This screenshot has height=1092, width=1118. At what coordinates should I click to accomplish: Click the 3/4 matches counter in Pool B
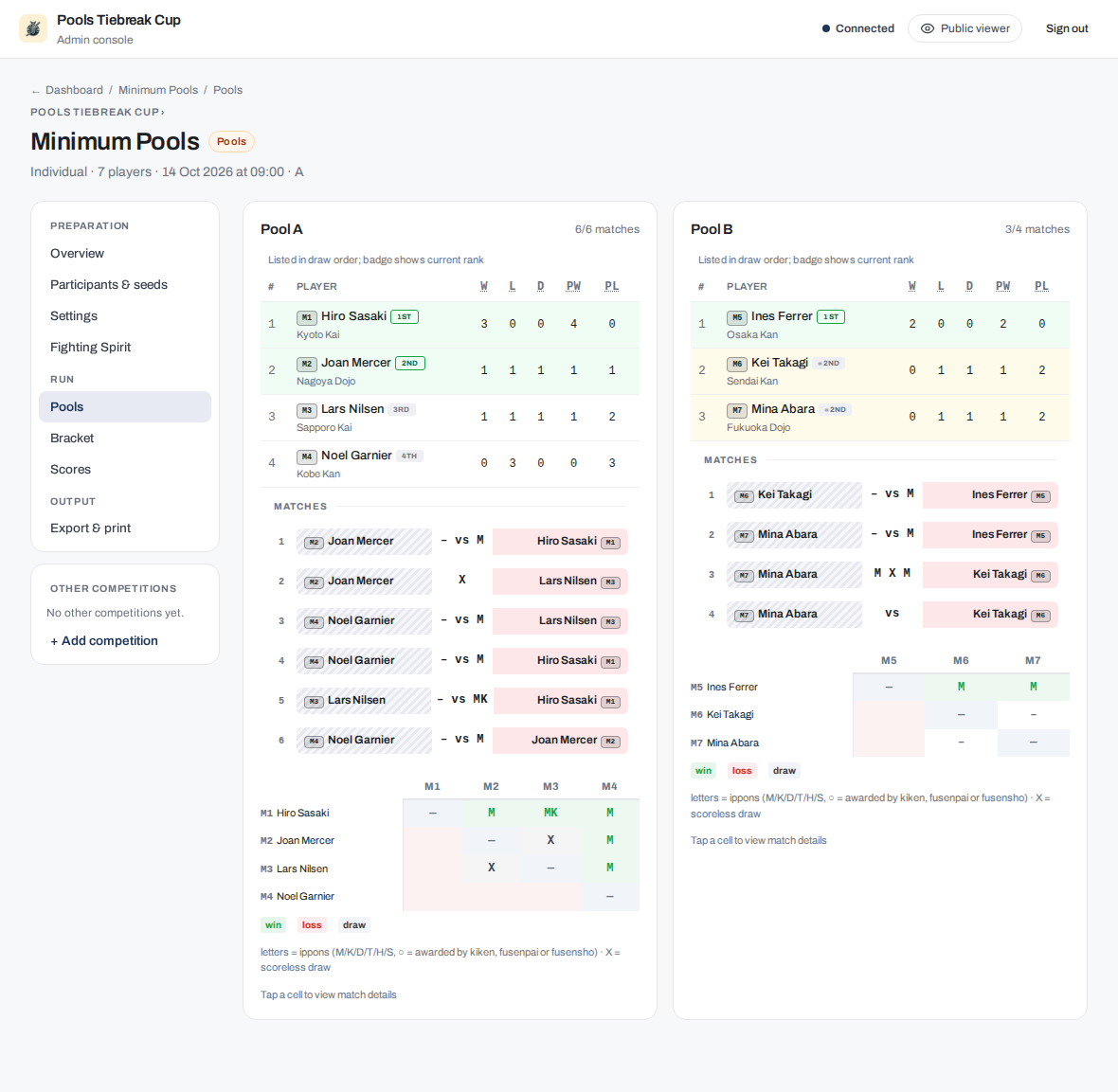pos(1037,229)
